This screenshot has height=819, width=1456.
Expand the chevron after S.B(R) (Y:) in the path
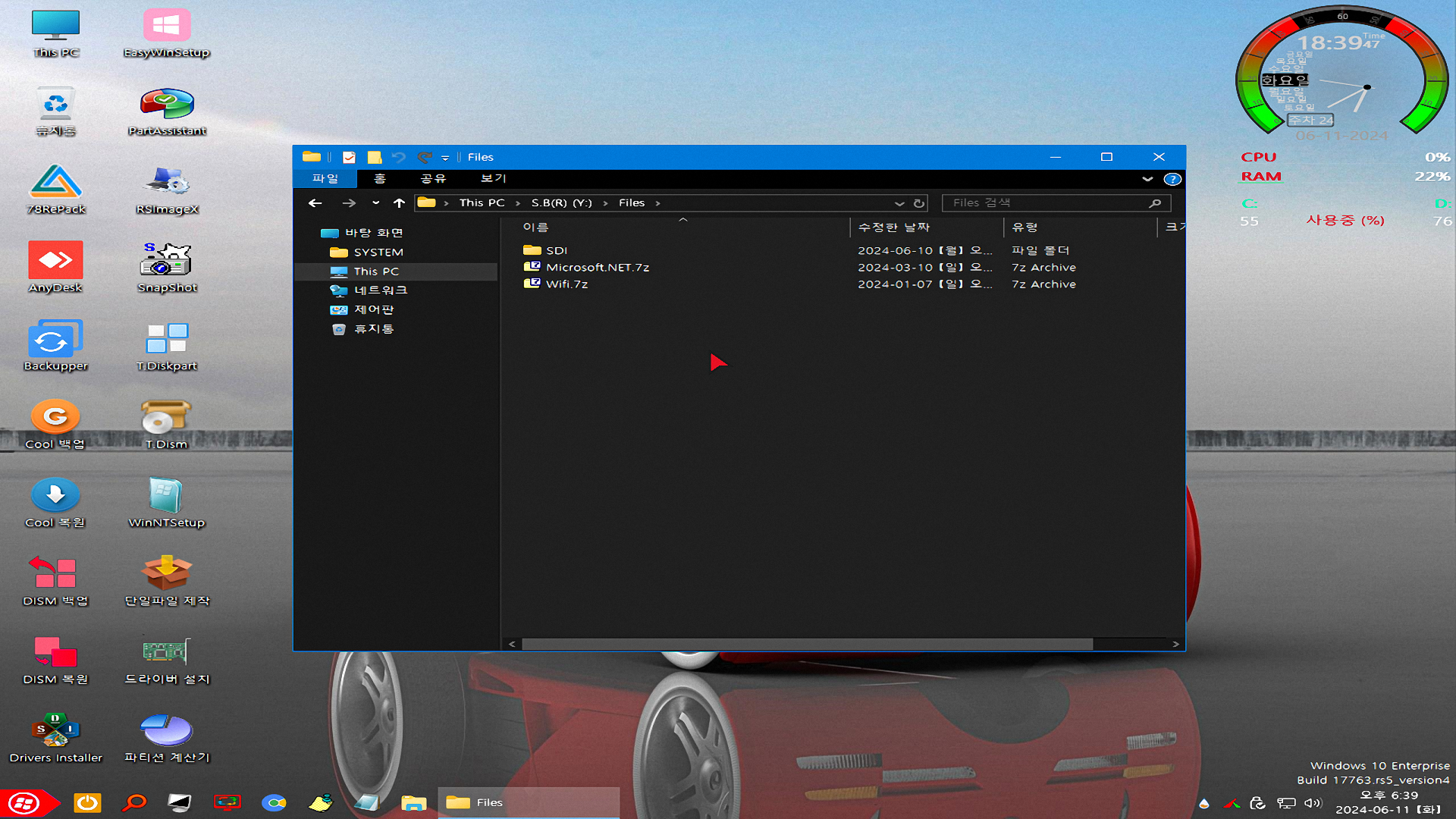point(605,203)
